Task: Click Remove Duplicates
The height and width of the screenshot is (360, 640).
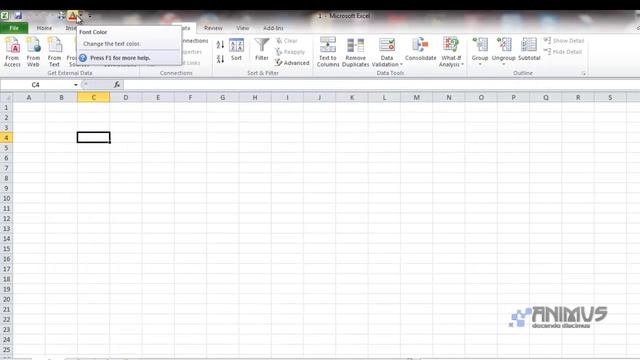Action: (x=356, y=51)
